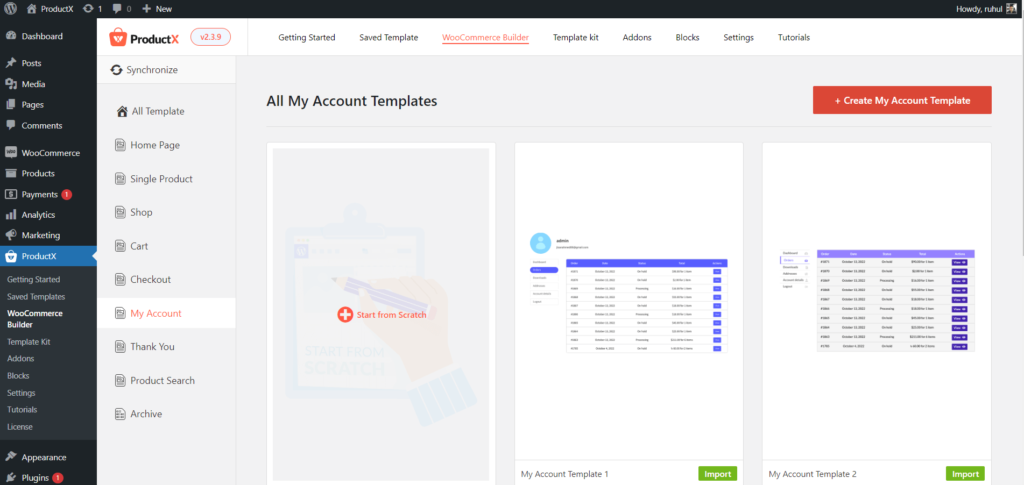The image size is (1024, 485).
Task: Click the ProductX bag icon in sidebar
Action: (x=11, y=256)
